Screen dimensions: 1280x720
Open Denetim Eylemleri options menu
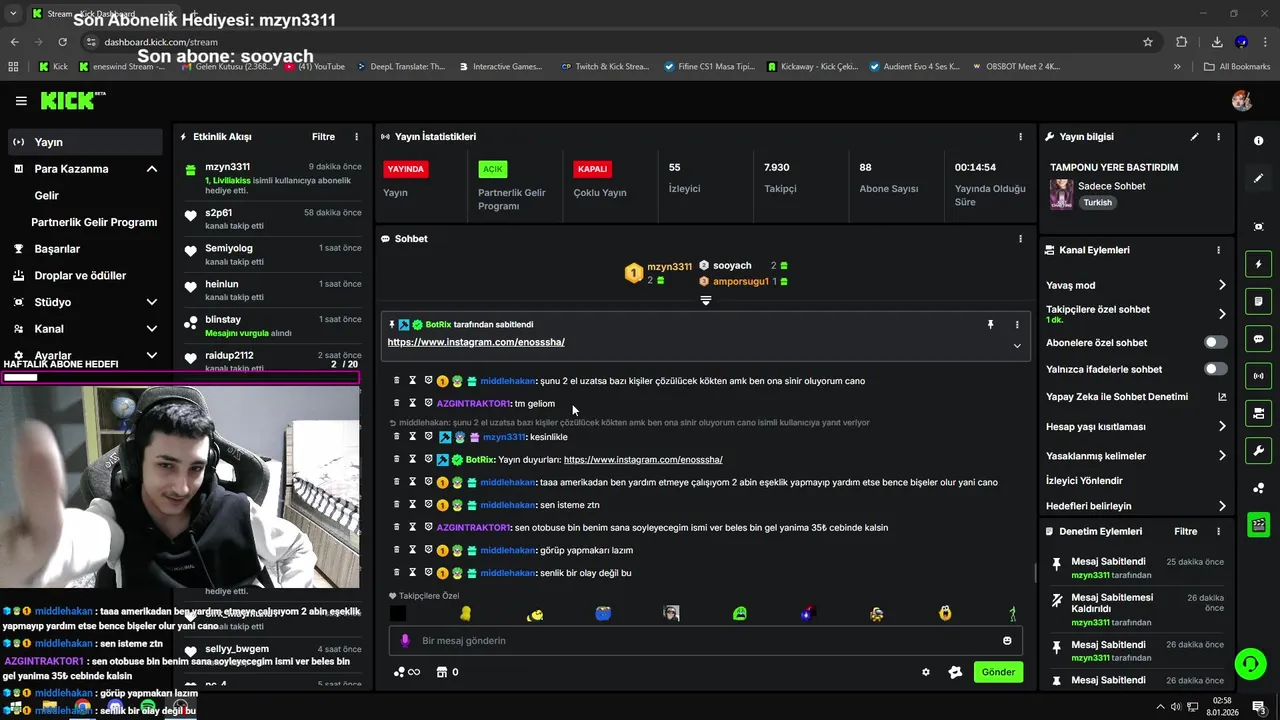[x=1218, y=531]
